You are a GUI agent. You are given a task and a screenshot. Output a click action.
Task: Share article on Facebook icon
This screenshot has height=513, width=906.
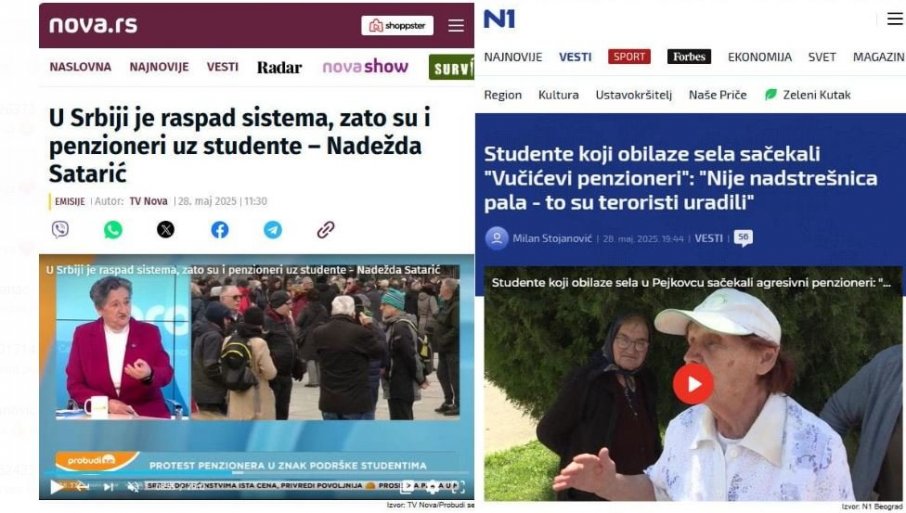[220, 229]
